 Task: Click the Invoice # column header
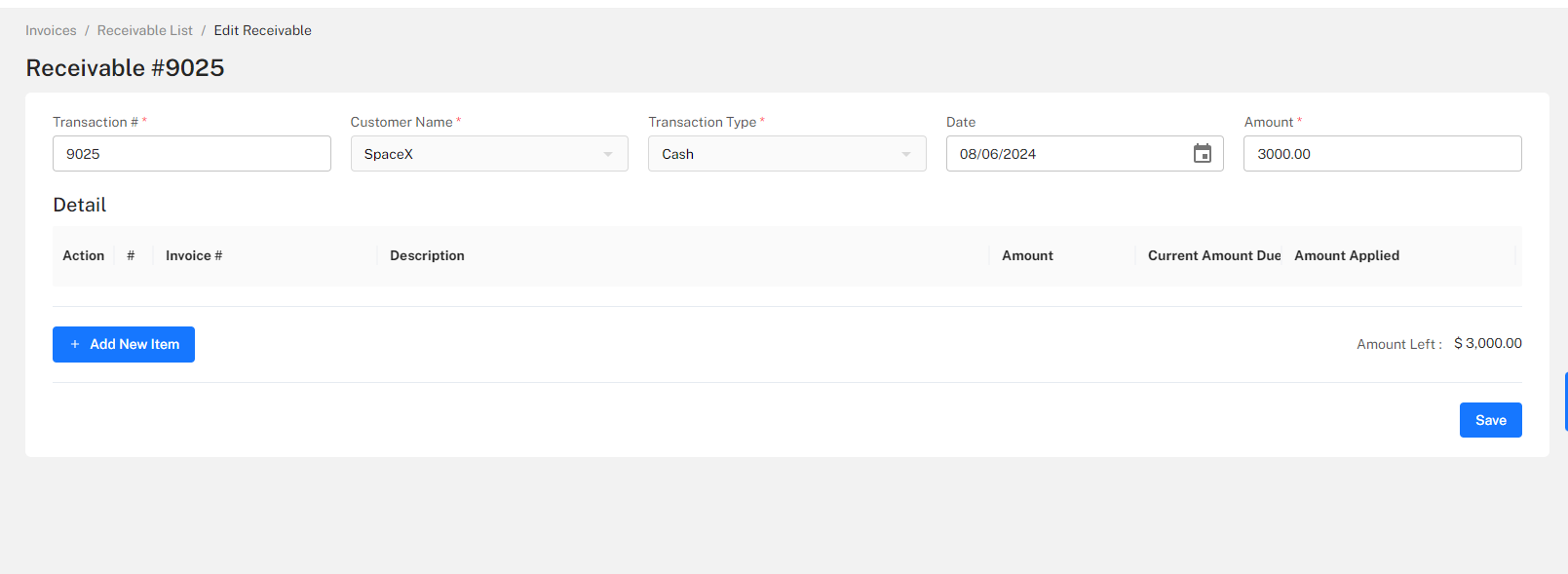[x=194, y=255]
